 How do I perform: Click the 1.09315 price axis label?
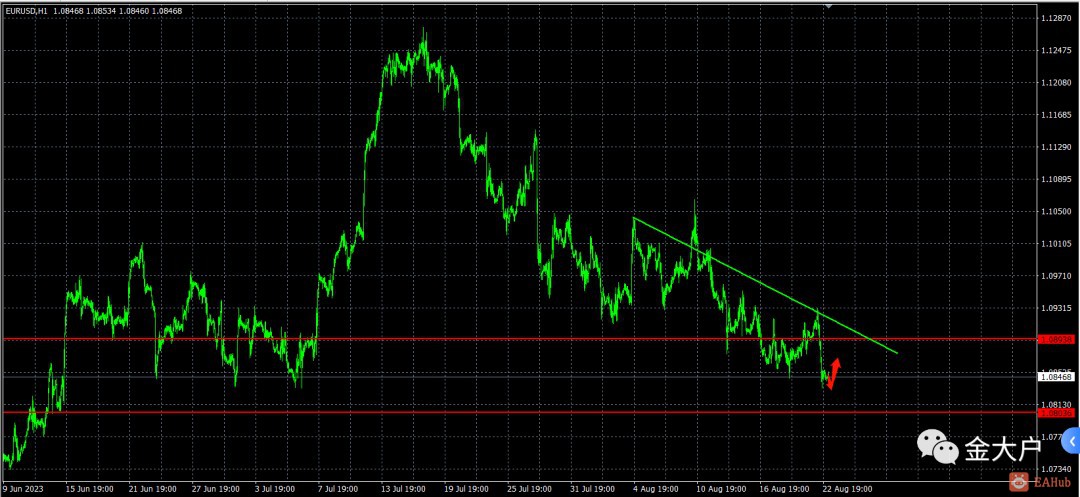point(1057,308)
